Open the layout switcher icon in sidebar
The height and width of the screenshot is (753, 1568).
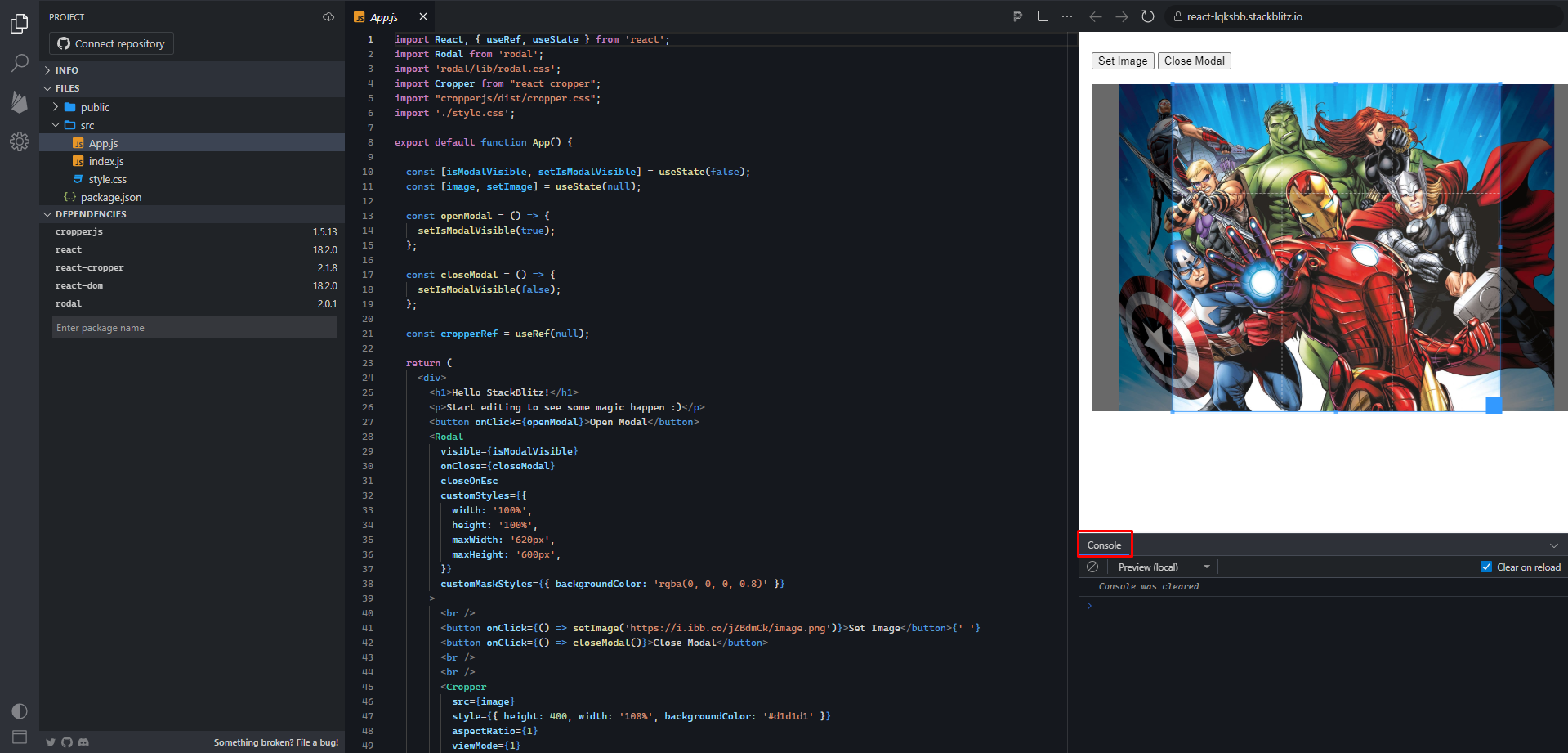(x=20, y=737)
